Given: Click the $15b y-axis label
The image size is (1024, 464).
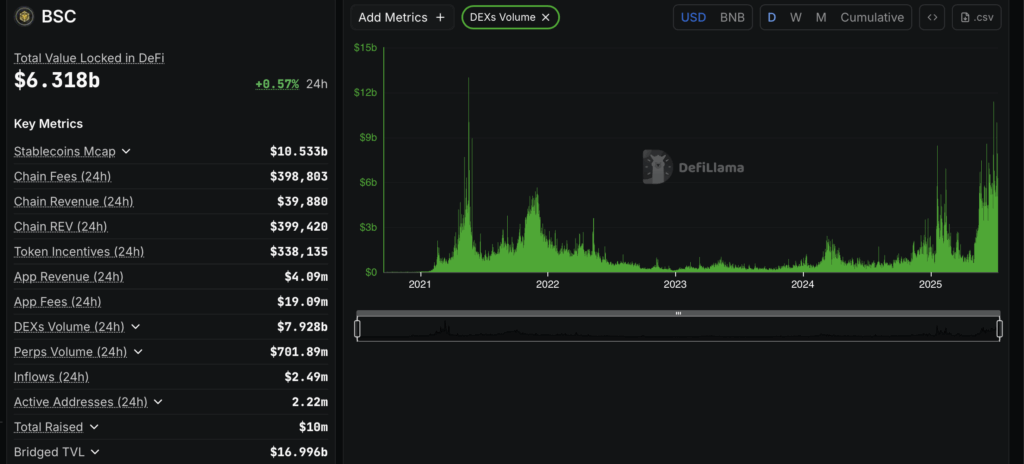Looking at the screenshot, I should pos(364,47).
